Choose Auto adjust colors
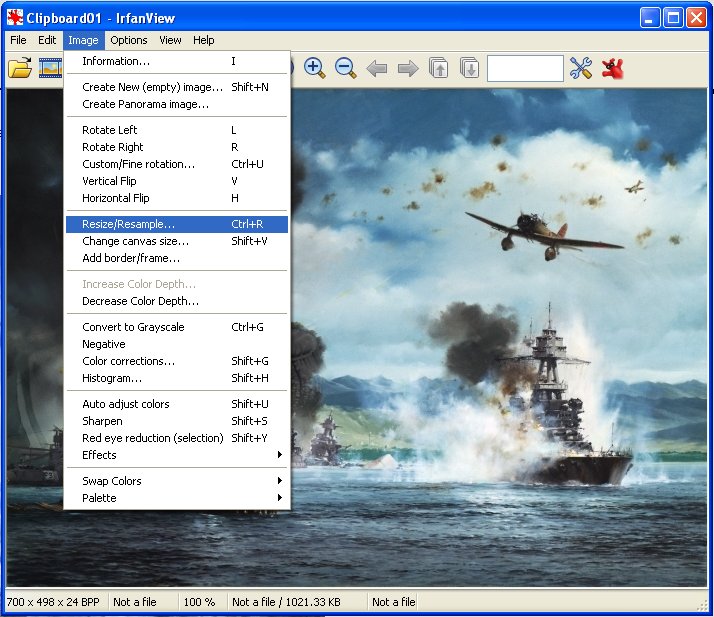The height and width of the screenshot is (617, 714). click(x=177, y=404)
